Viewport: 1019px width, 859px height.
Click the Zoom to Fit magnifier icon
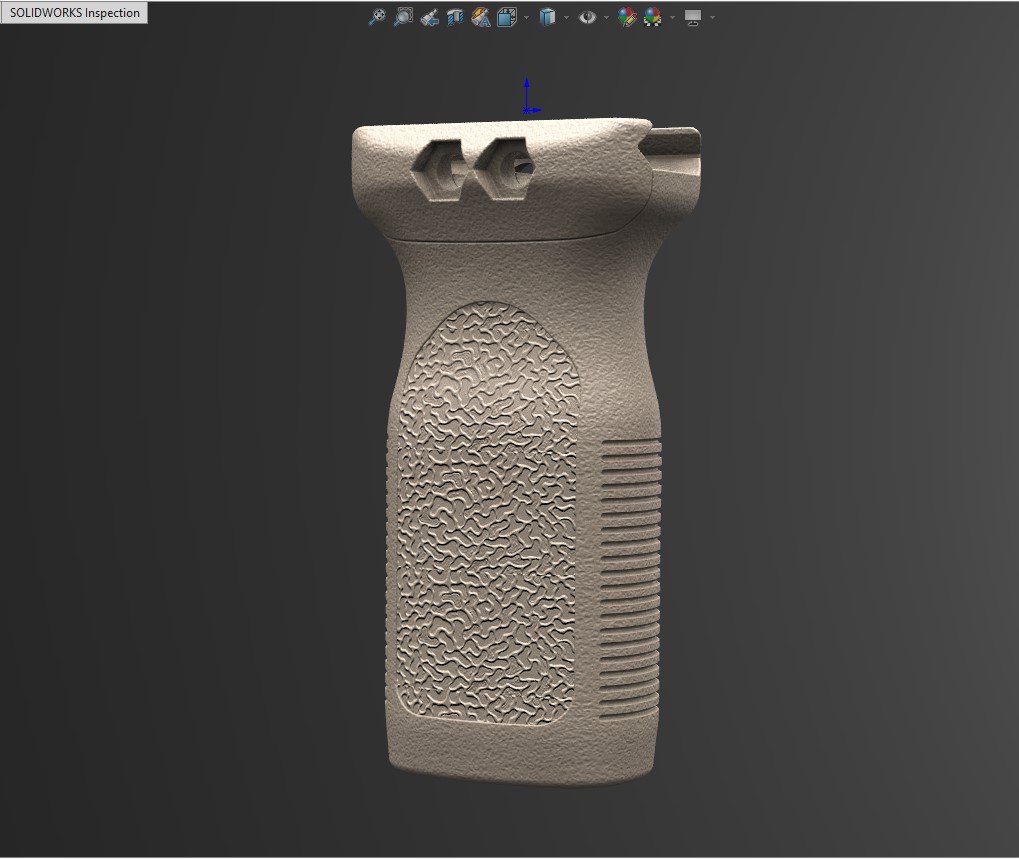[377, 17]
